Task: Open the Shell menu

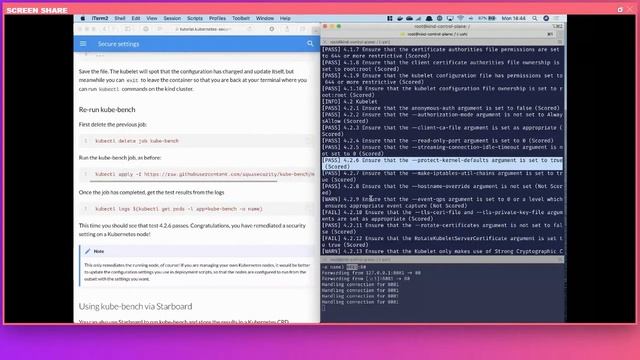Action: pos(120,18)
